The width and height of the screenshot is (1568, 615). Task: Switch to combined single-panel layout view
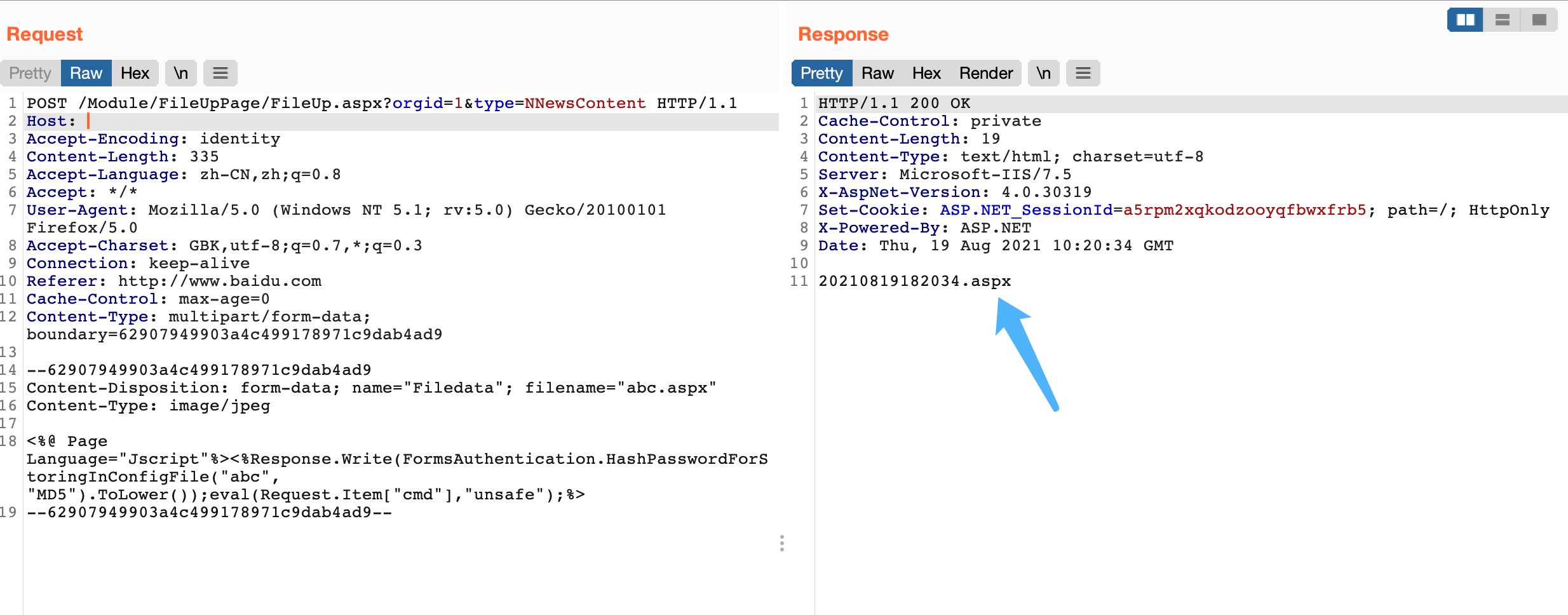pyautogui.click(x=1539, y=20)
